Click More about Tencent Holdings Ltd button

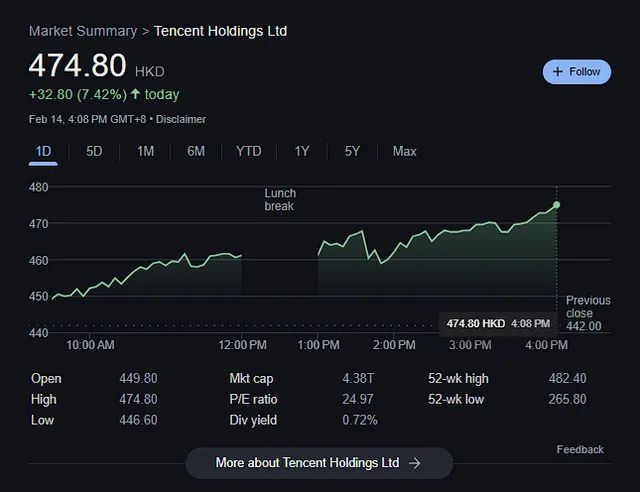(319, 463)
